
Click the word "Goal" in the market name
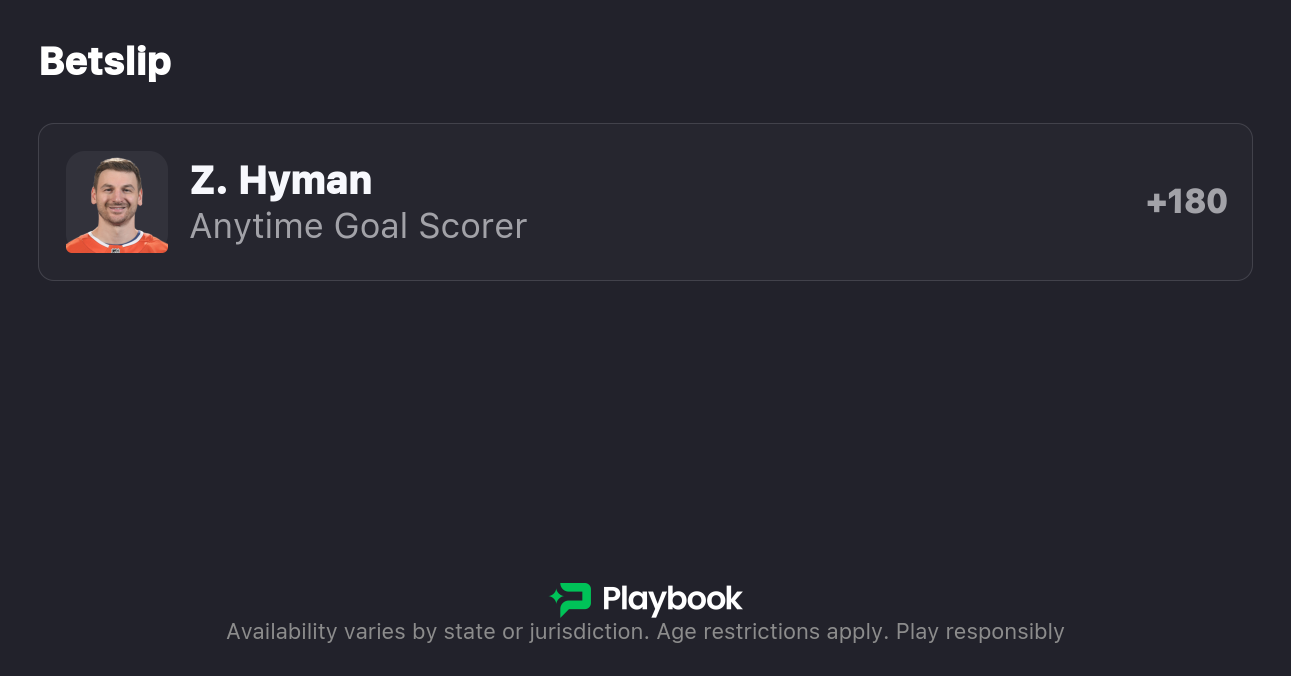[x=370, y=227]
